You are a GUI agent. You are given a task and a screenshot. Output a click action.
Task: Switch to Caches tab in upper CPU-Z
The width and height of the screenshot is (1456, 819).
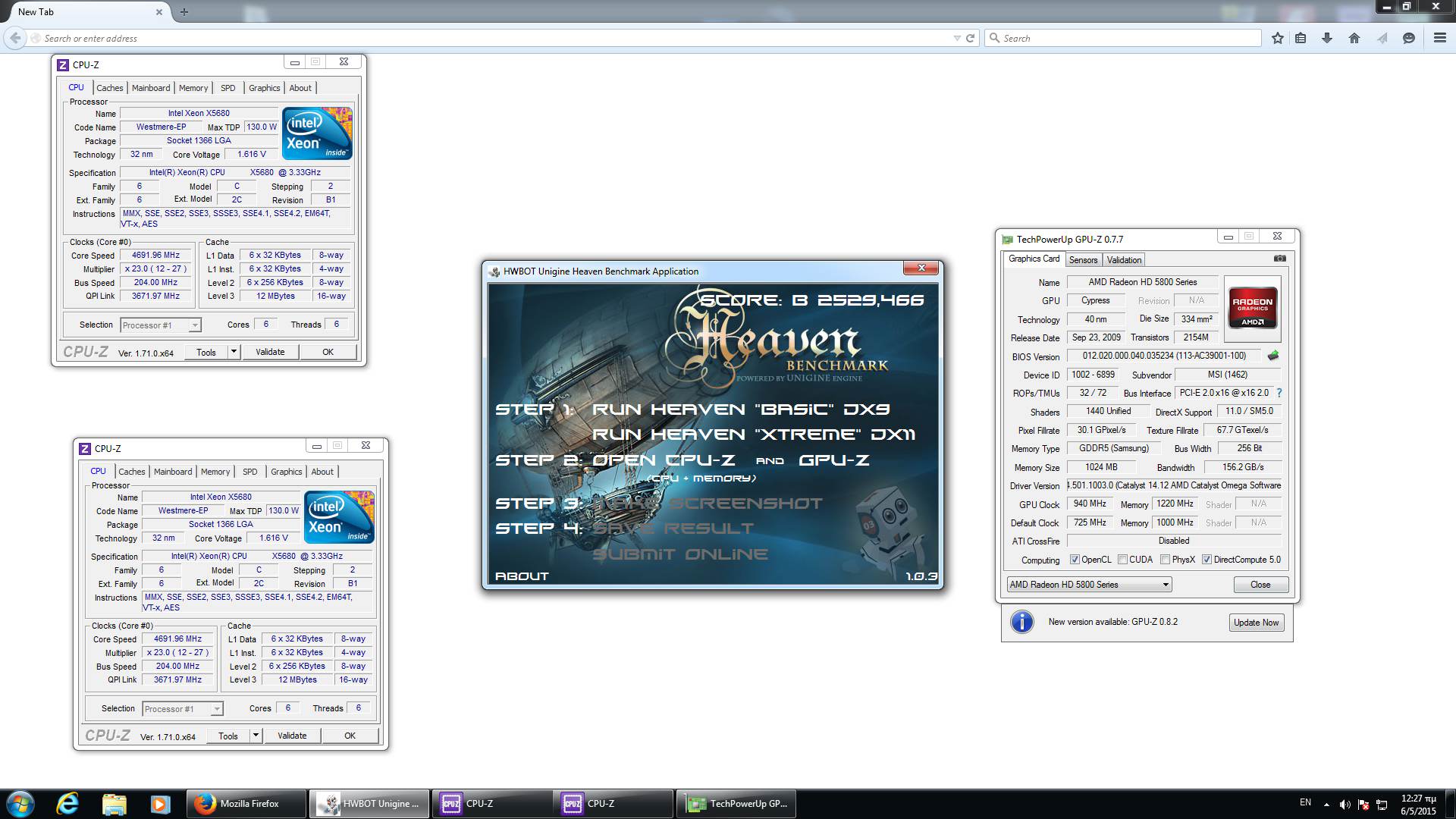pyautogui.click(x=109, y=88)
